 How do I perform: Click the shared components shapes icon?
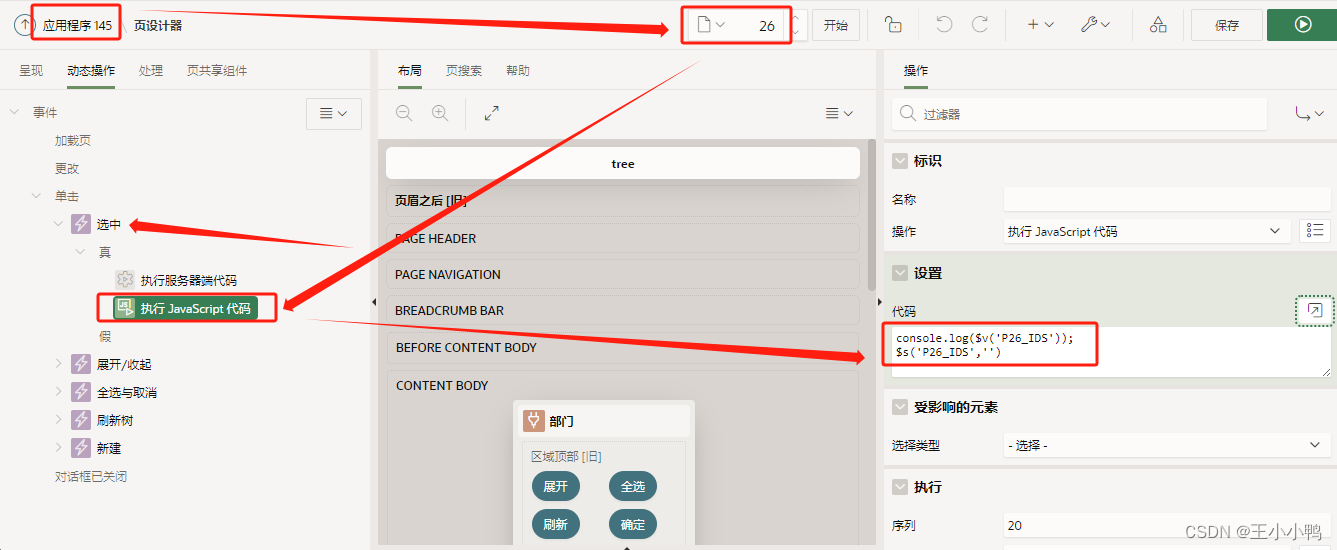pyautogui.click(x=1157, y=25)
